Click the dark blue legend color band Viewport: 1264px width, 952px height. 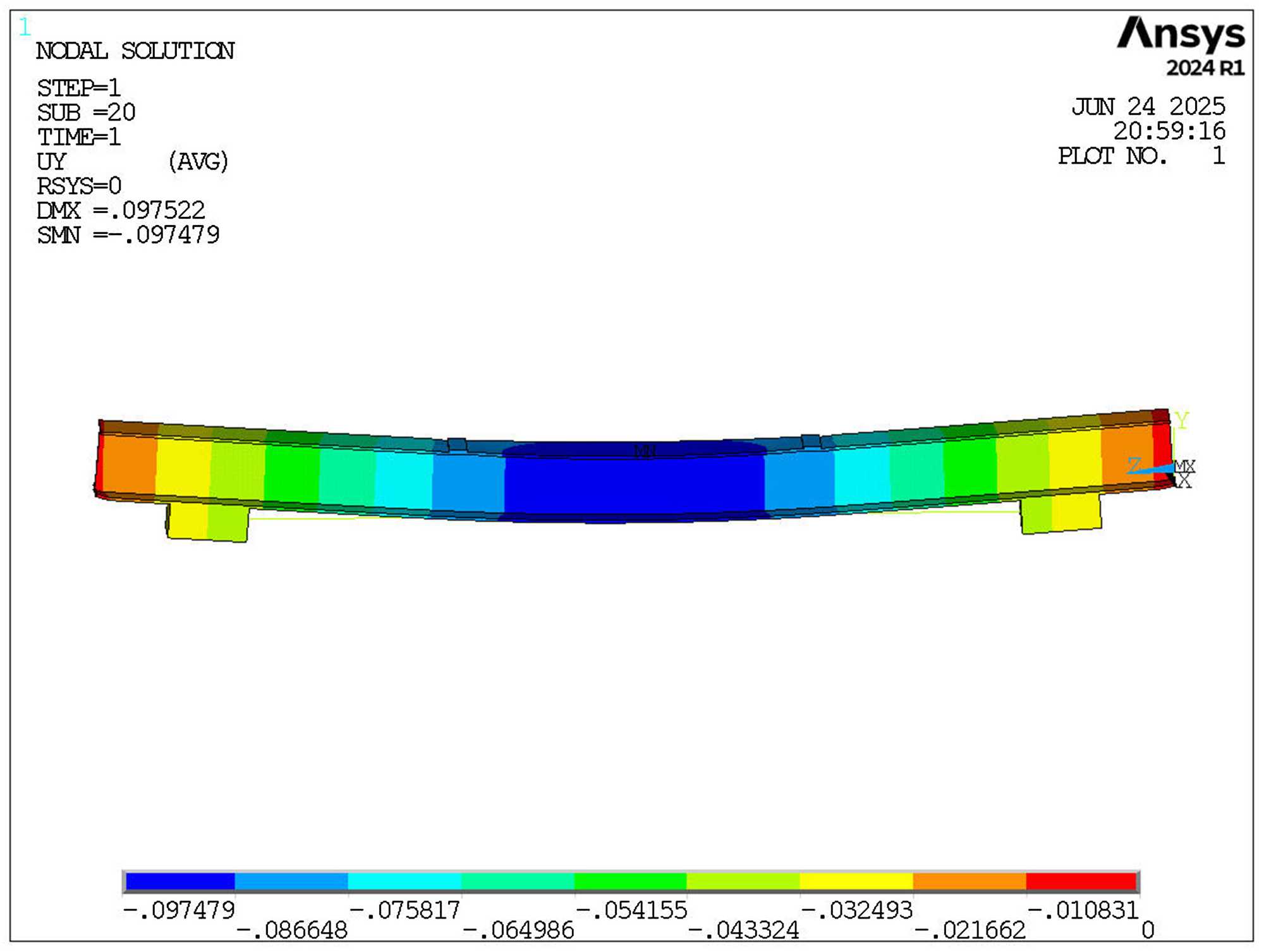pyautogui.click(x=180, y=881)
